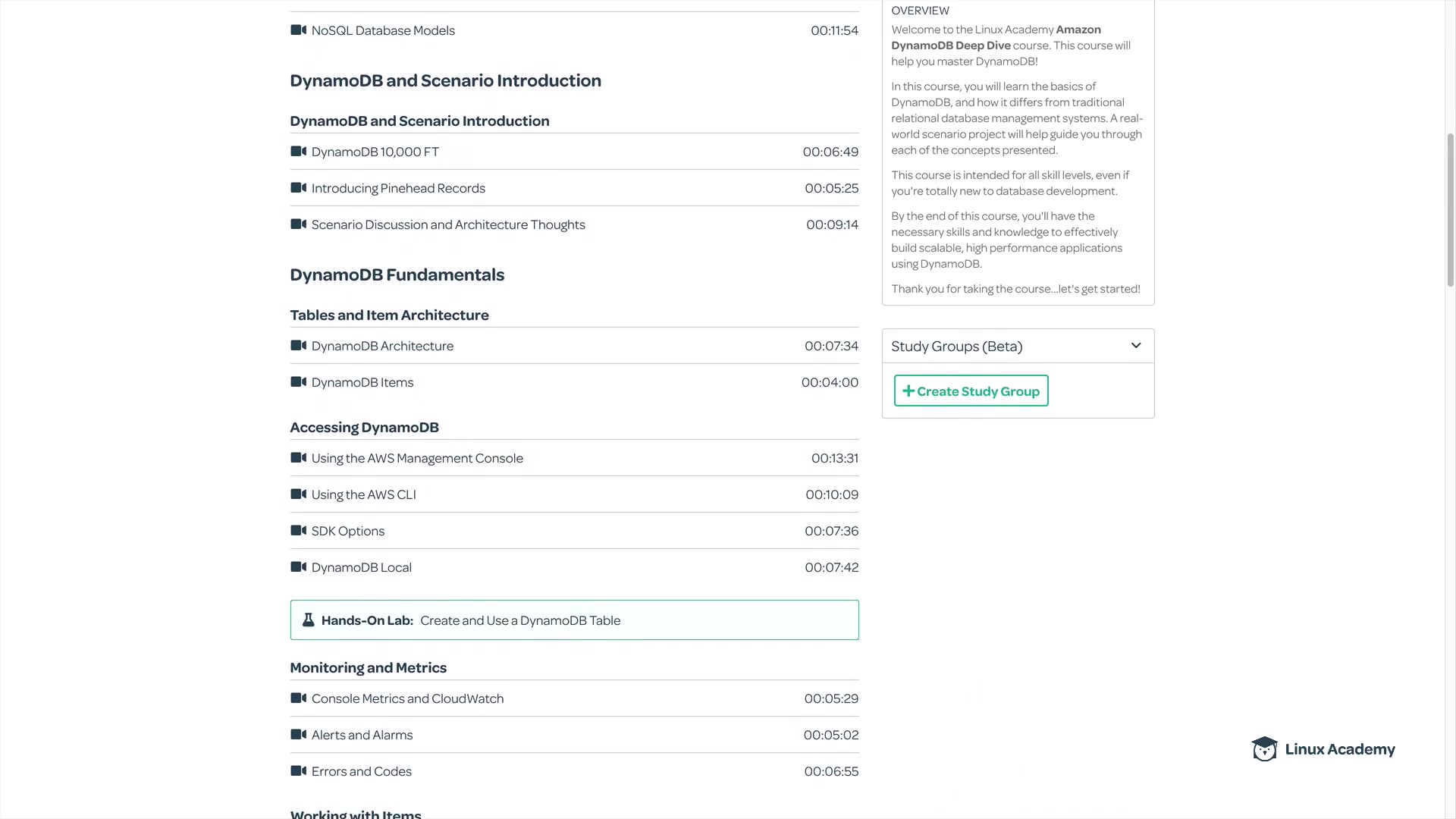This screenshot has height=819, width=1456.
Task: Click Linux Academy penguin logo icon
Action: 1264,749
